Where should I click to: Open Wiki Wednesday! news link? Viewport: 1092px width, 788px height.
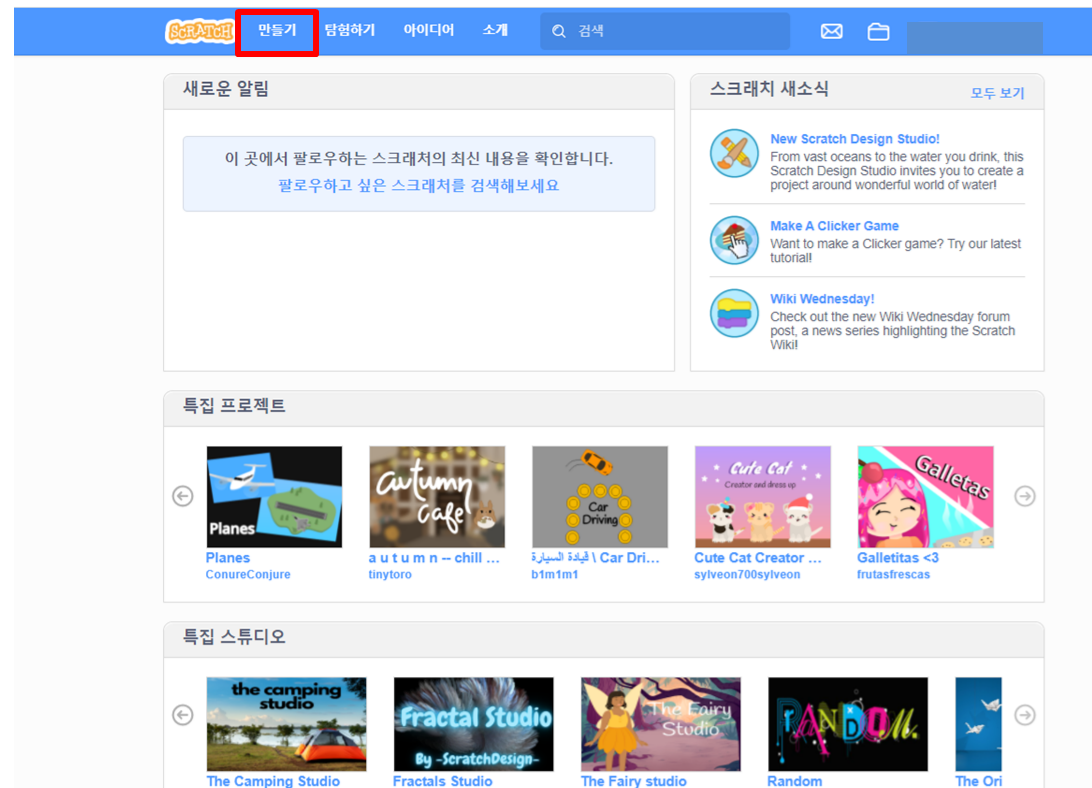822,299
